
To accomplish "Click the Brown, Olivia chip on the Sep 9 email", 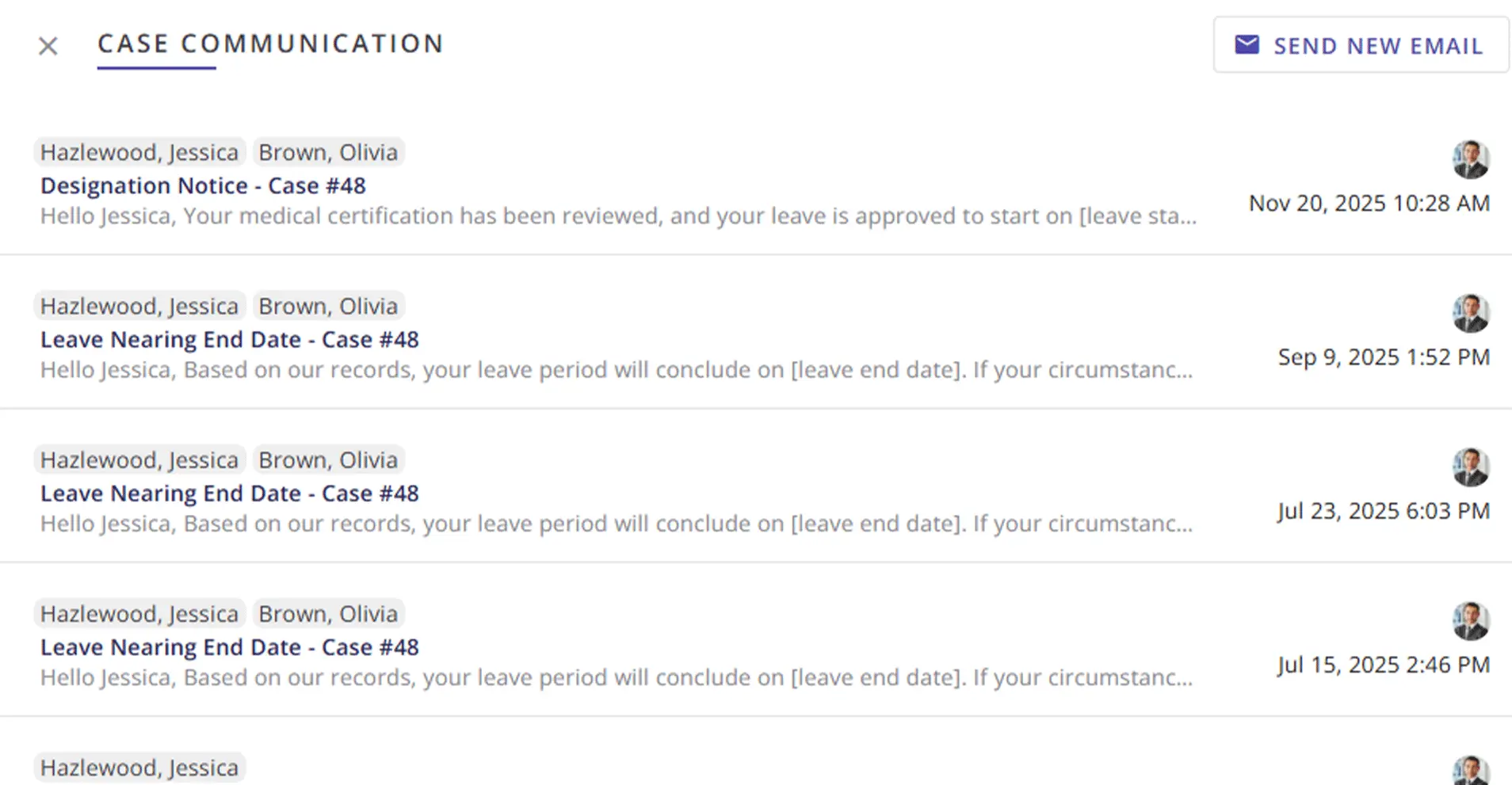I will (x=328, y=306).
